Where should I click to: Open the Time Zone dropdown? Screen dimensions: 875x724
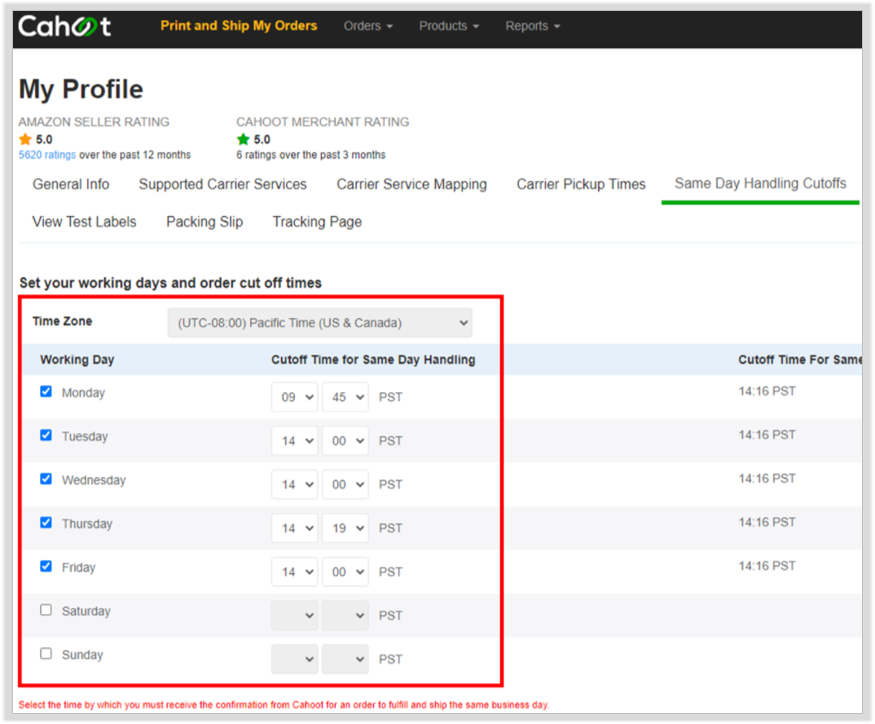(x=320, y=323)
